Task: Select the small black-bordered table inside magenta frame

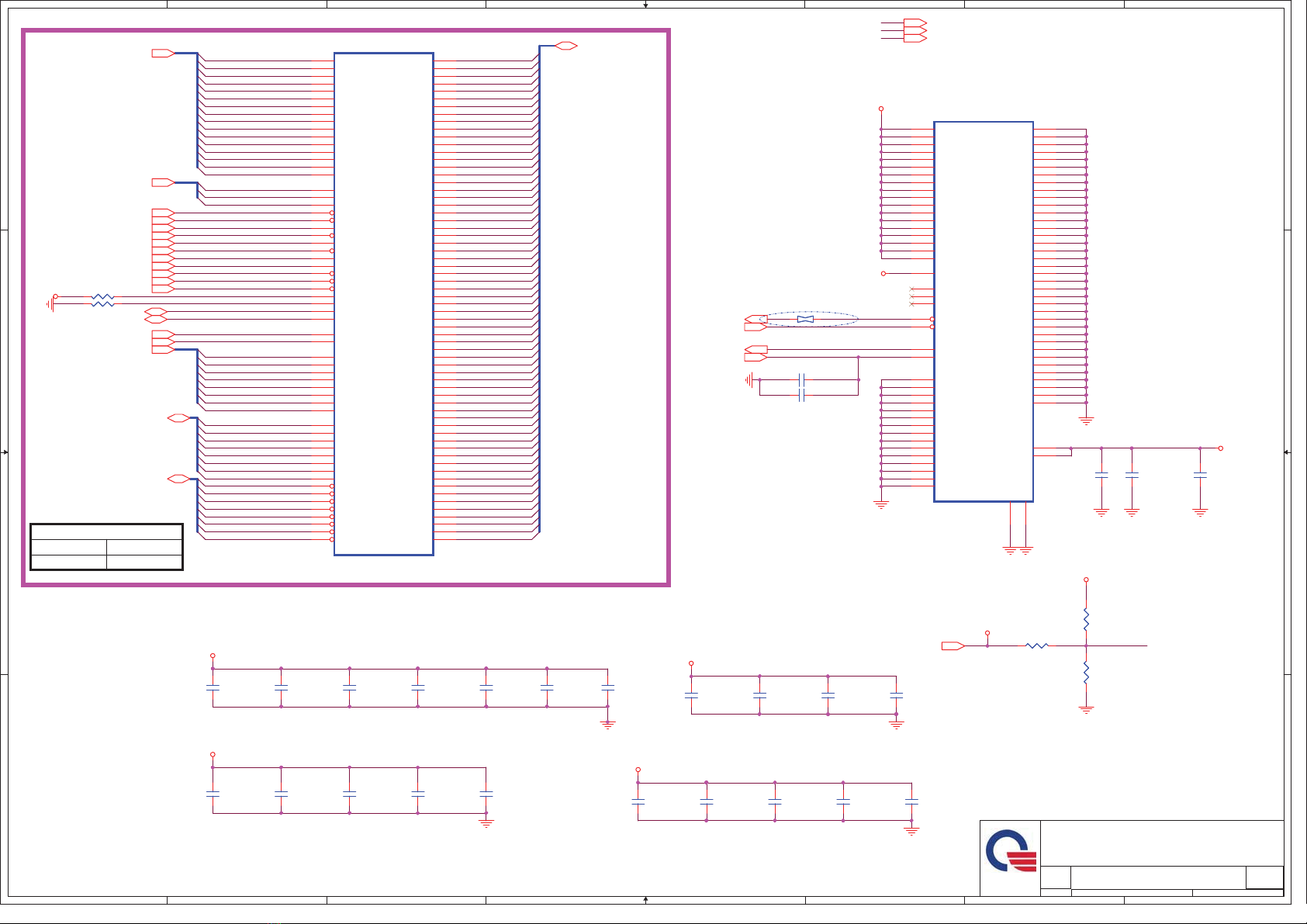Action: [x=106, y=547]
